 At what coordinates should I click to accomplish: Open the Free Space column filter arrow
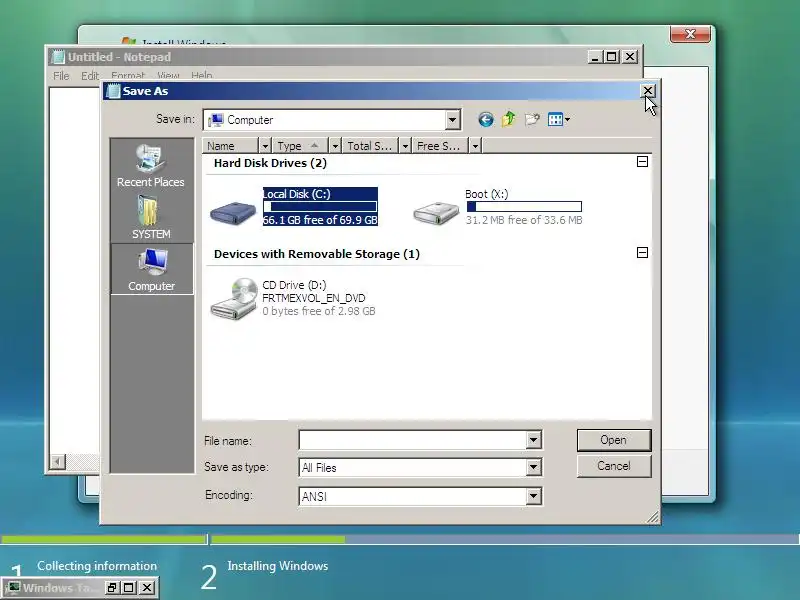[x=475, y=146]
